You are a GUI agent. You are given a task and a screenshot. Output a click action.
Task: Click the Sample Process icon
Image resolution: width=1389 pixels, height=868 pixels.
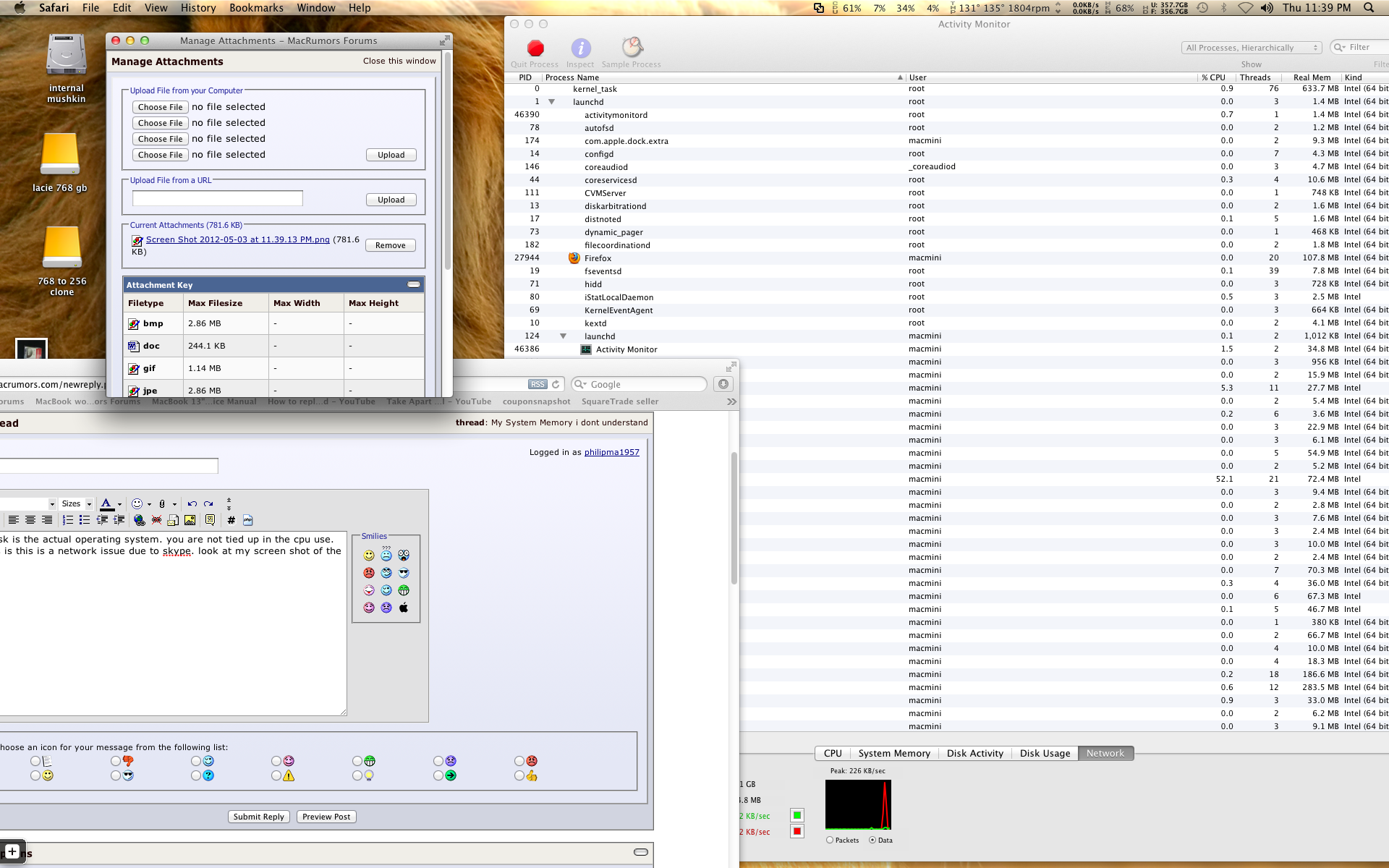pyautogui.click(x=632, y=48)
